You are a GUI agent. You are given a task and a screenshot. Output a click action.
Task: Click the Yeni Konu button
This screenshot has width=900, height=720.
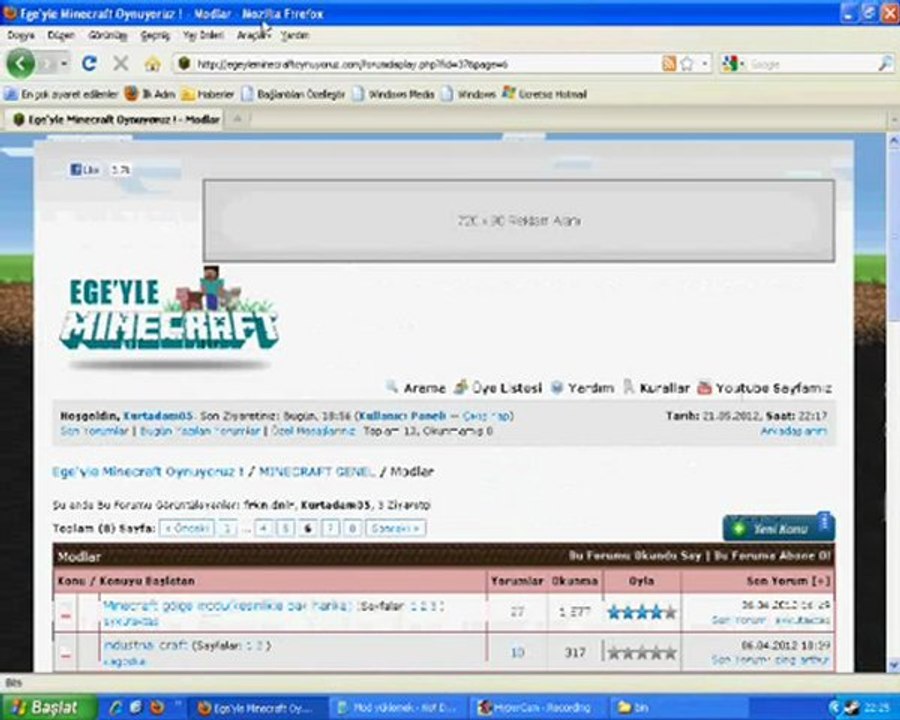click(778, 528)
